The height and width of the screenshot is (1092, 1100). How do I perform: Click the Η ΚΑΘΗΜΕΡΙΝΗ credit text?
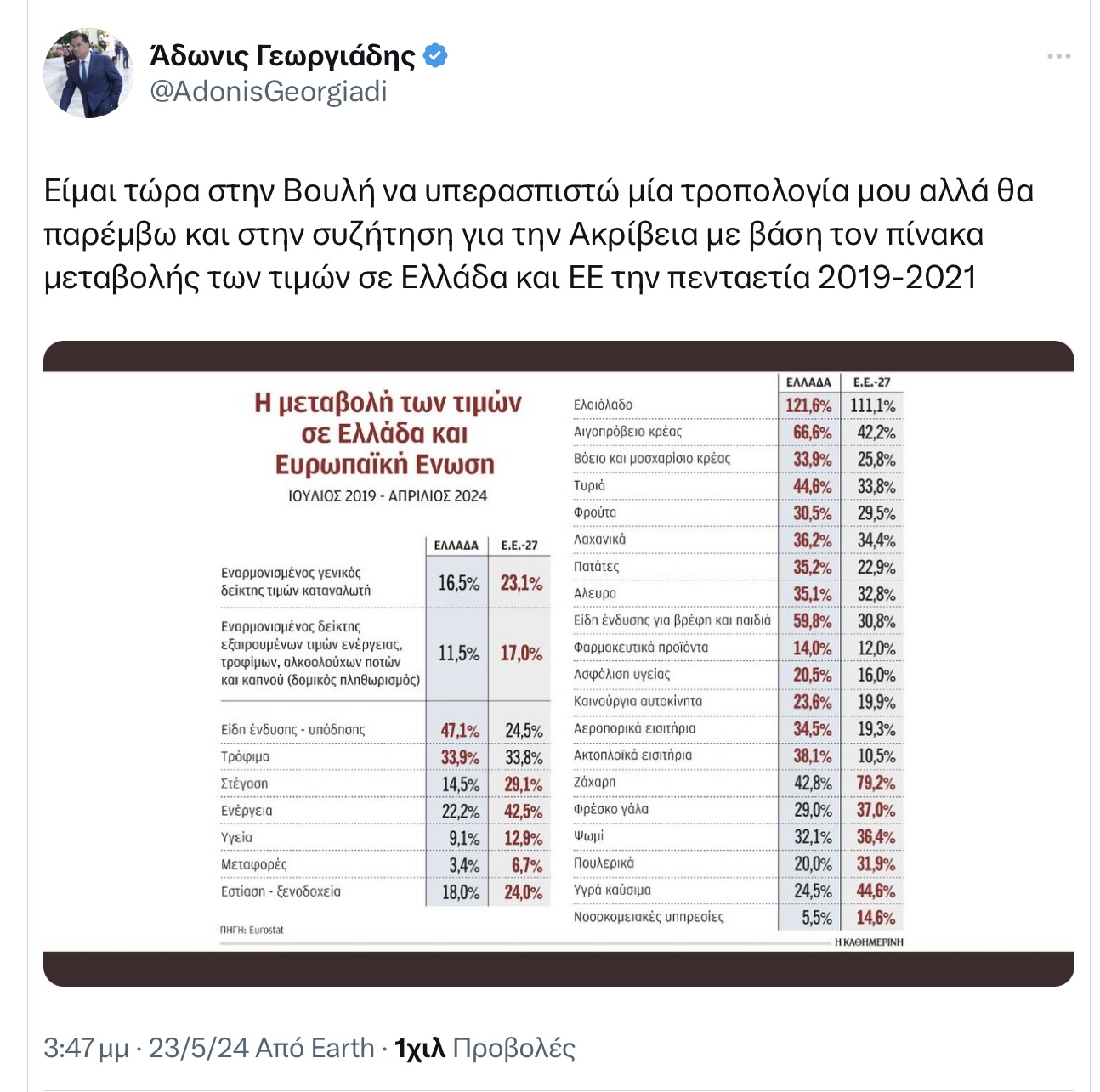pyautogui.click(x=869, y=942)
